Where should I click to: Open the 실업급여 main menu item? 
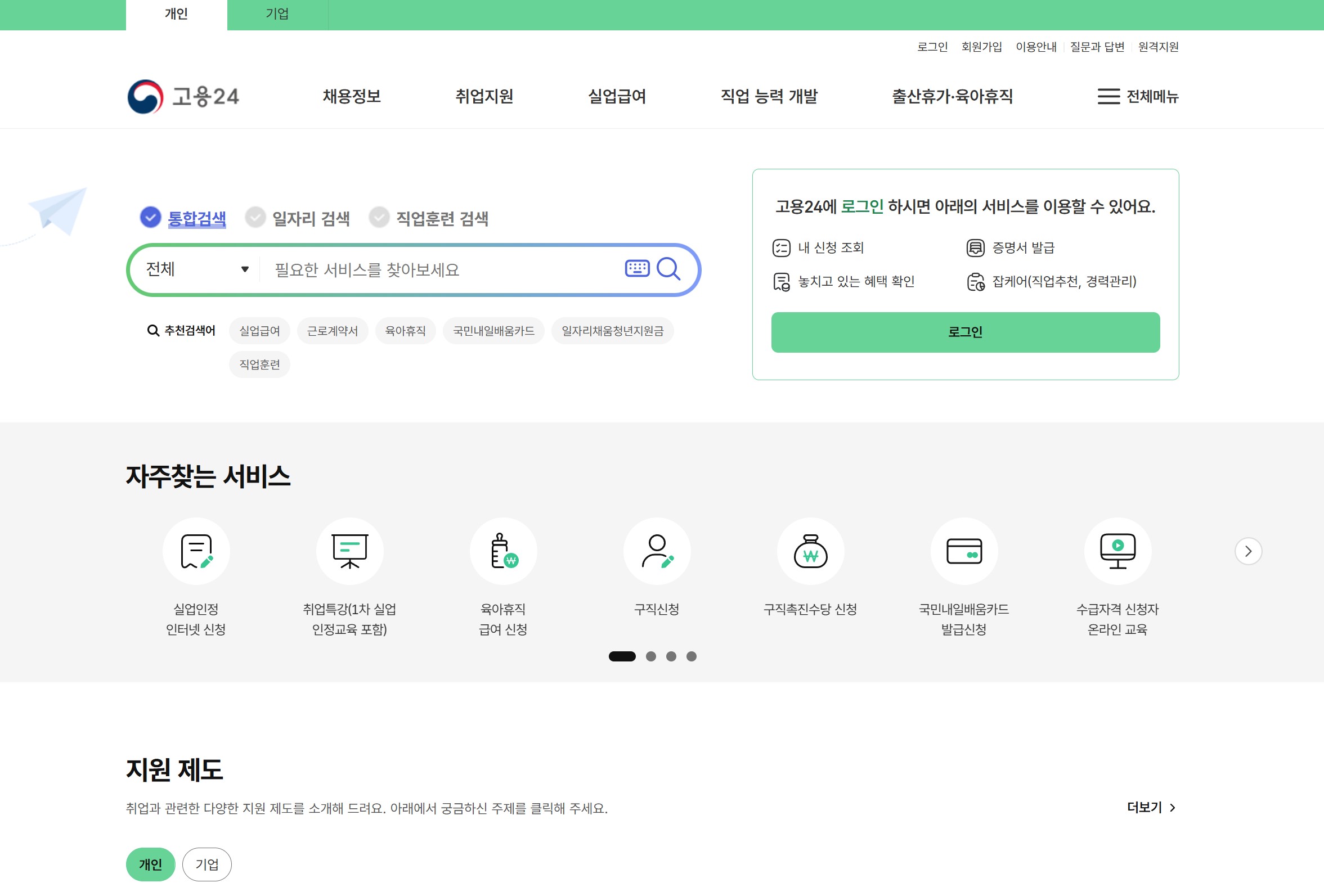(x=617, y=96)
